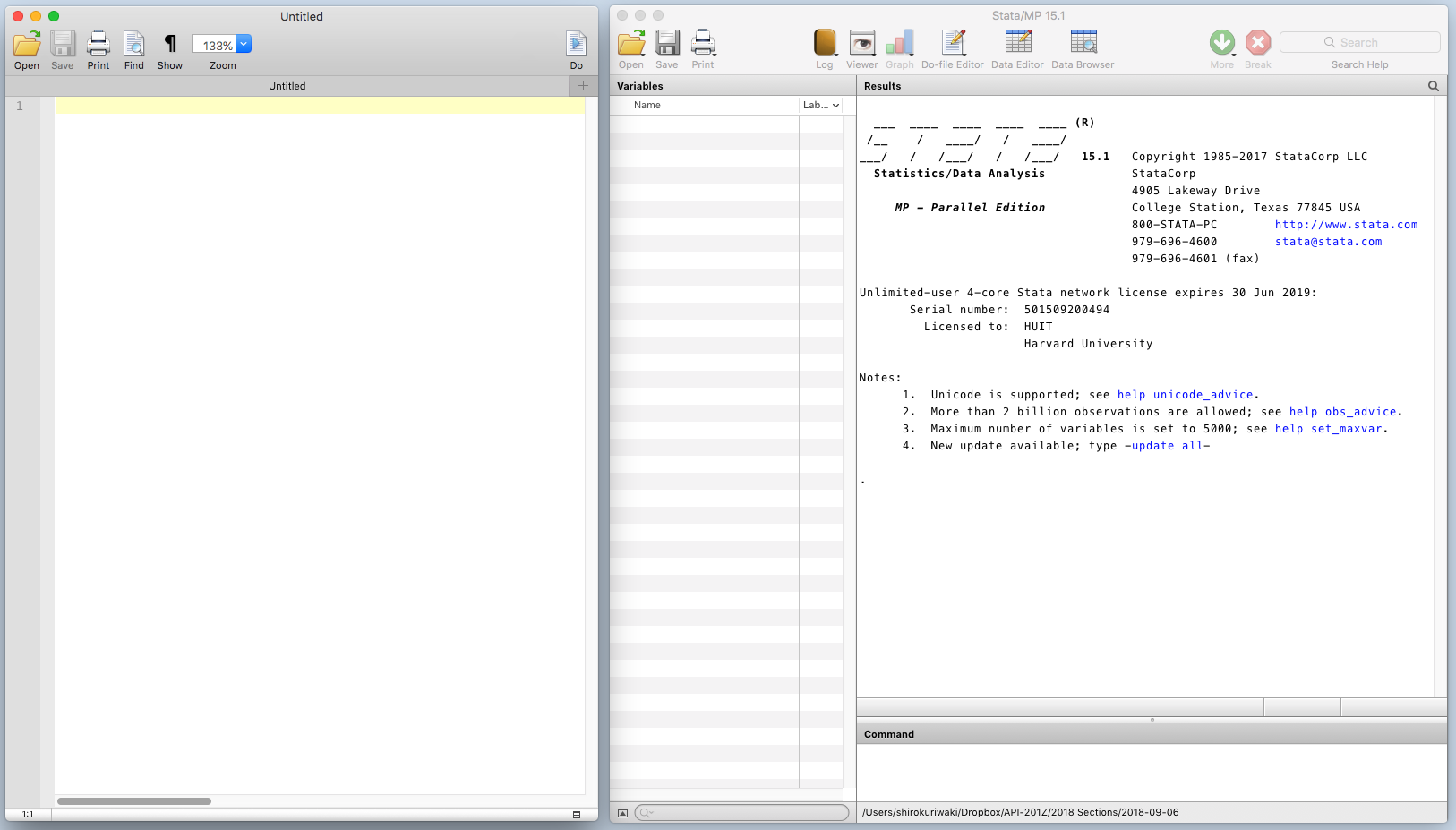Click into the Command input area
Image resolution: width=1456 pixels, height=830 pixels.
point(1151,772)
